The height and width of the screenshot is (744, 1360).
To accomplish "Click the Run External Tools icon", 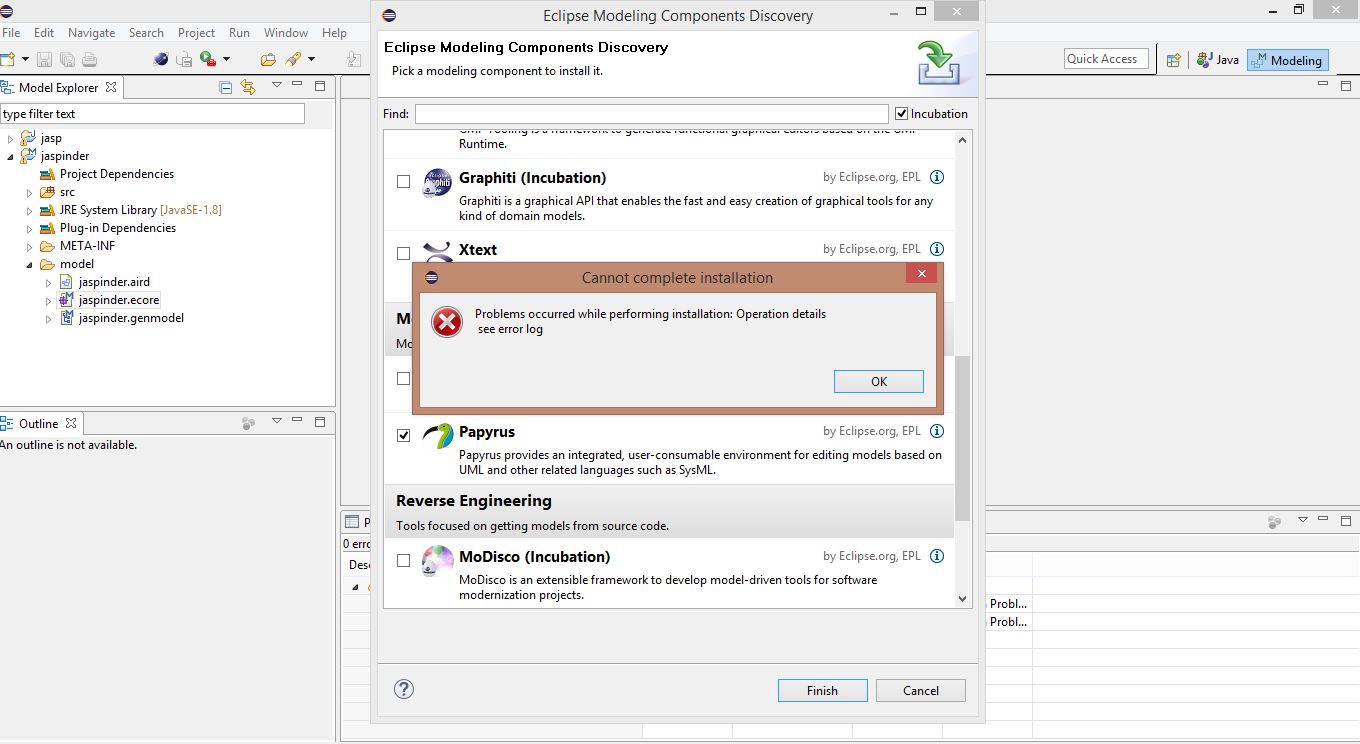I will (x=207, y=60).
